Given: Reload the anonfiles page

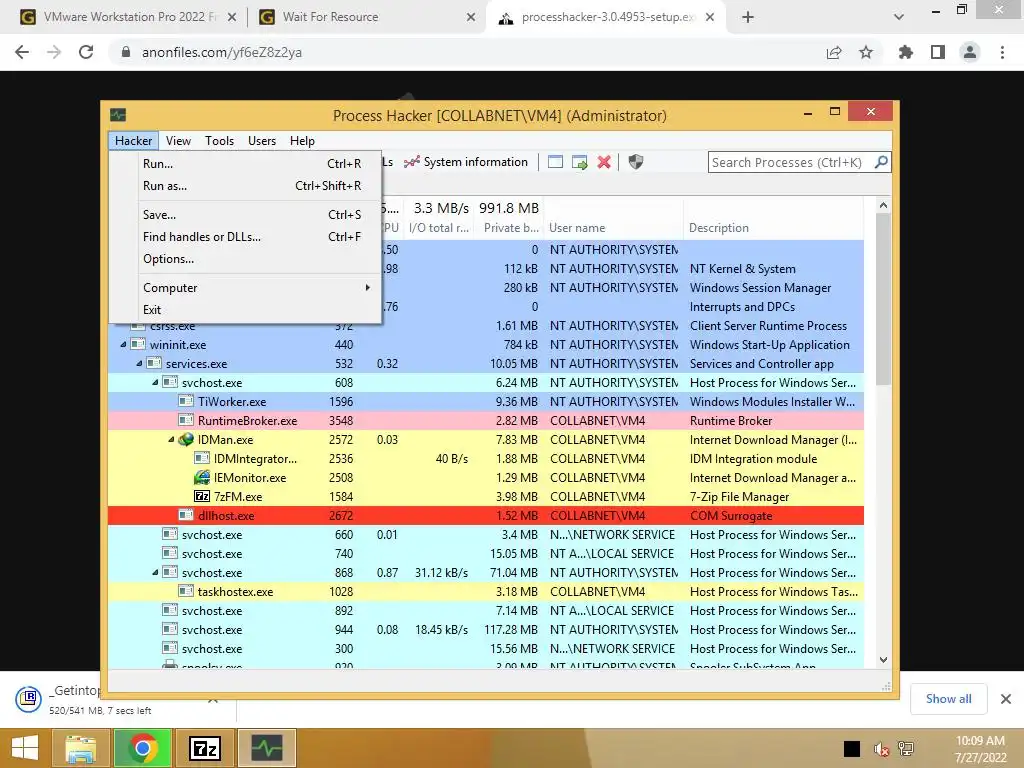Looking at the screenshot, I should (86, 52).
